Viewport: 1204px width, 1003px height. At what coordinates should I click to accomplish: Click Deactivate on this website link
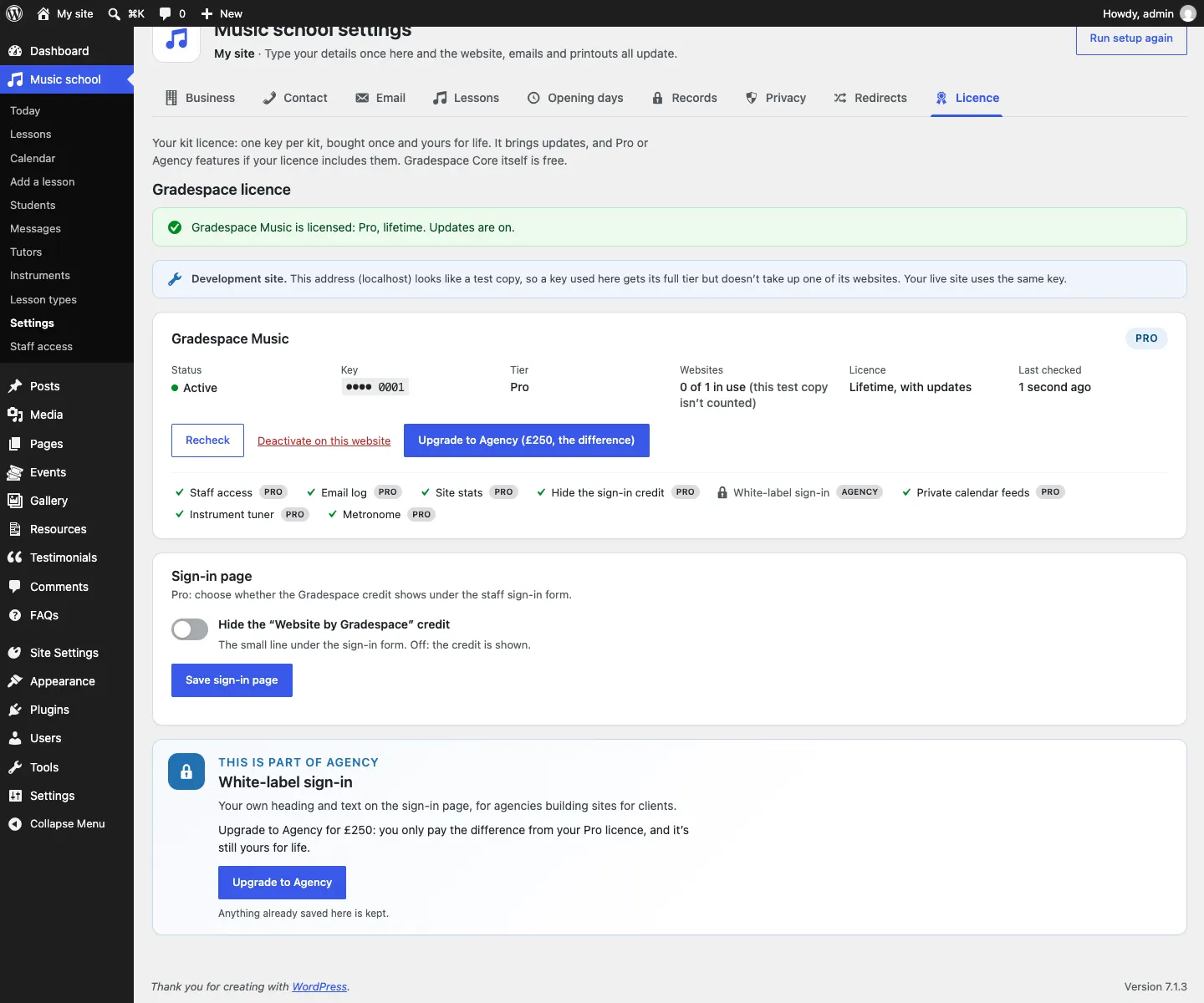324,441
